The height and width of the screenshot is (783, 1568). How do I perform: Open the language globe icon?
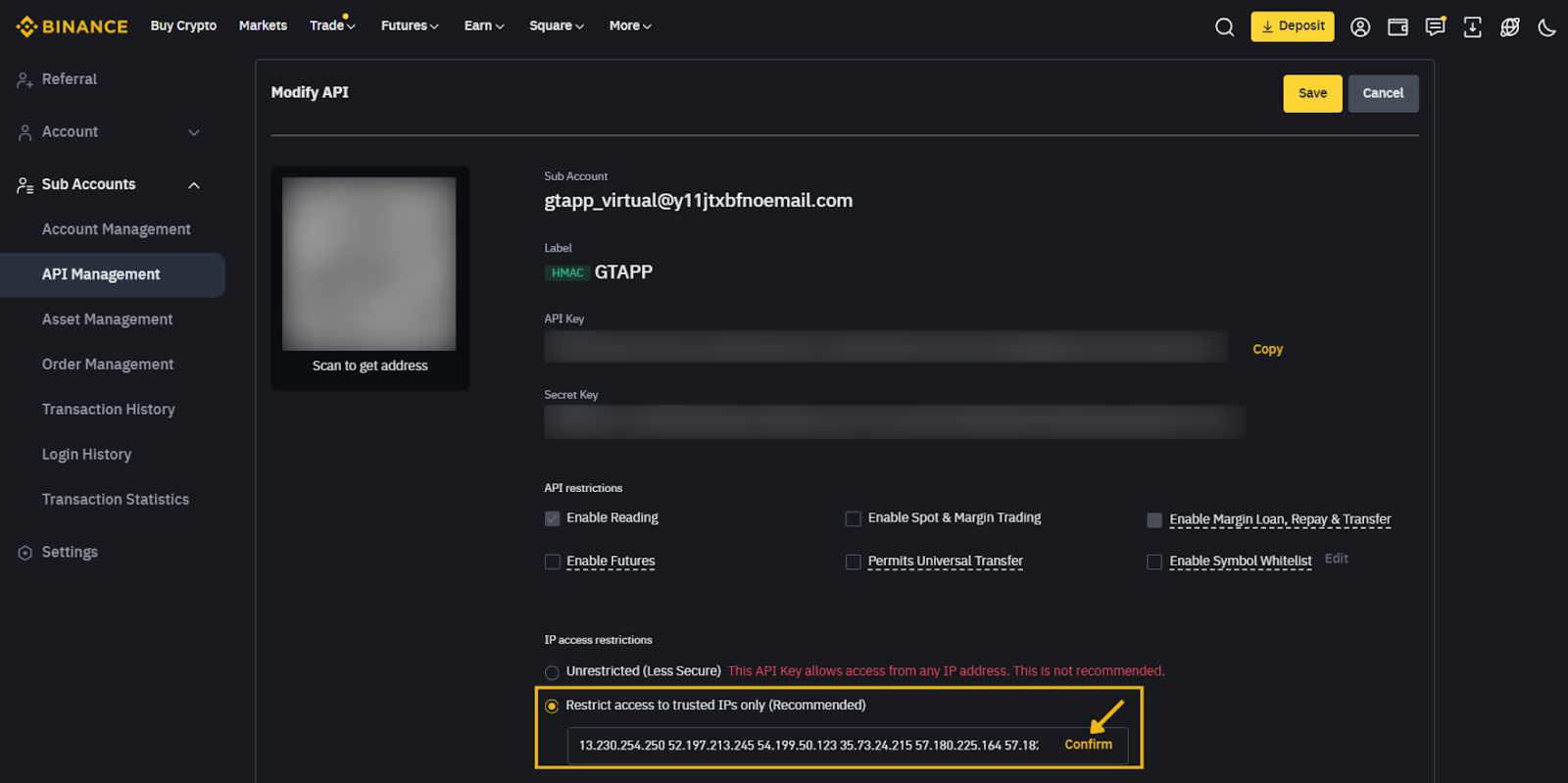pos(1509,27)
